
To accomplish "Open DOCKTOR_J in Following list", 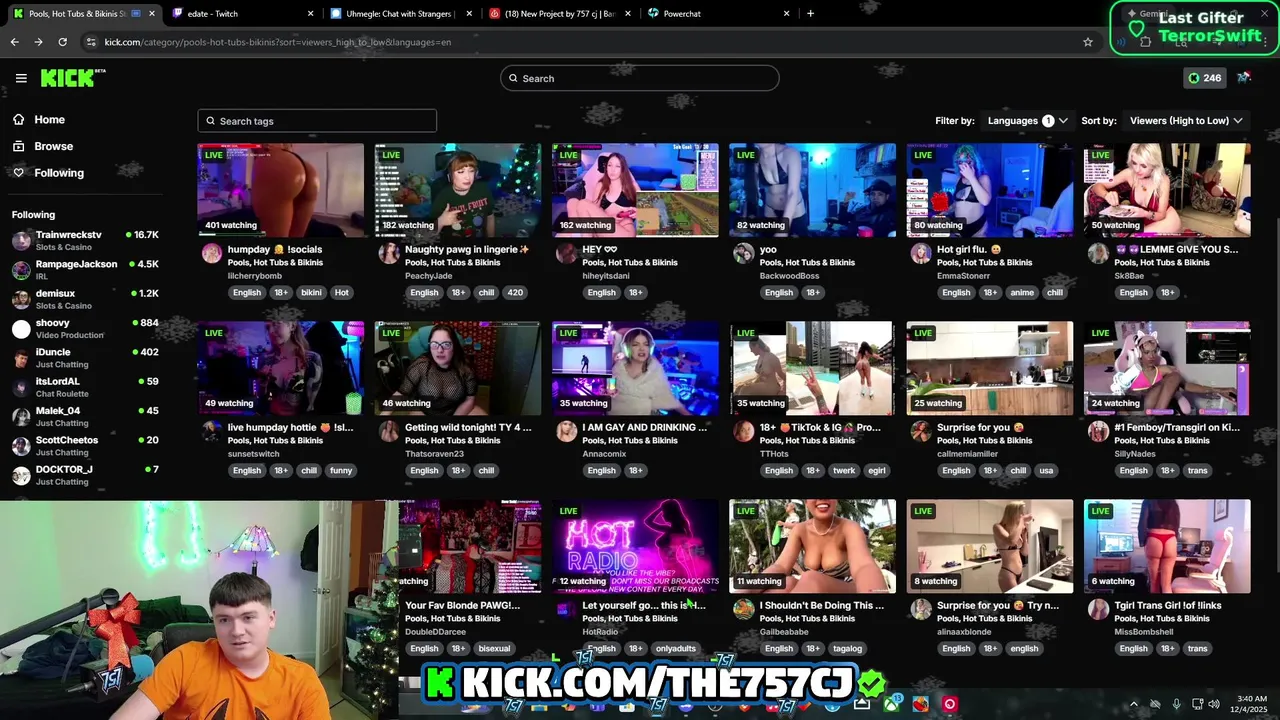I will (85, 475).
